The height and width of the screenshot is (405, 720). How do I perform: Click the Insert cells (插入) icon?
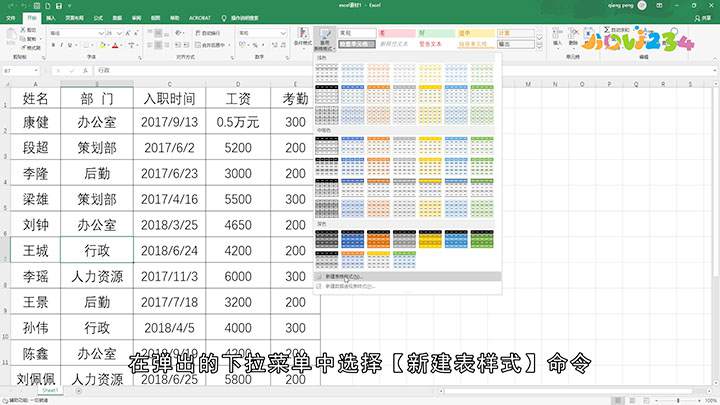(557, 37)
